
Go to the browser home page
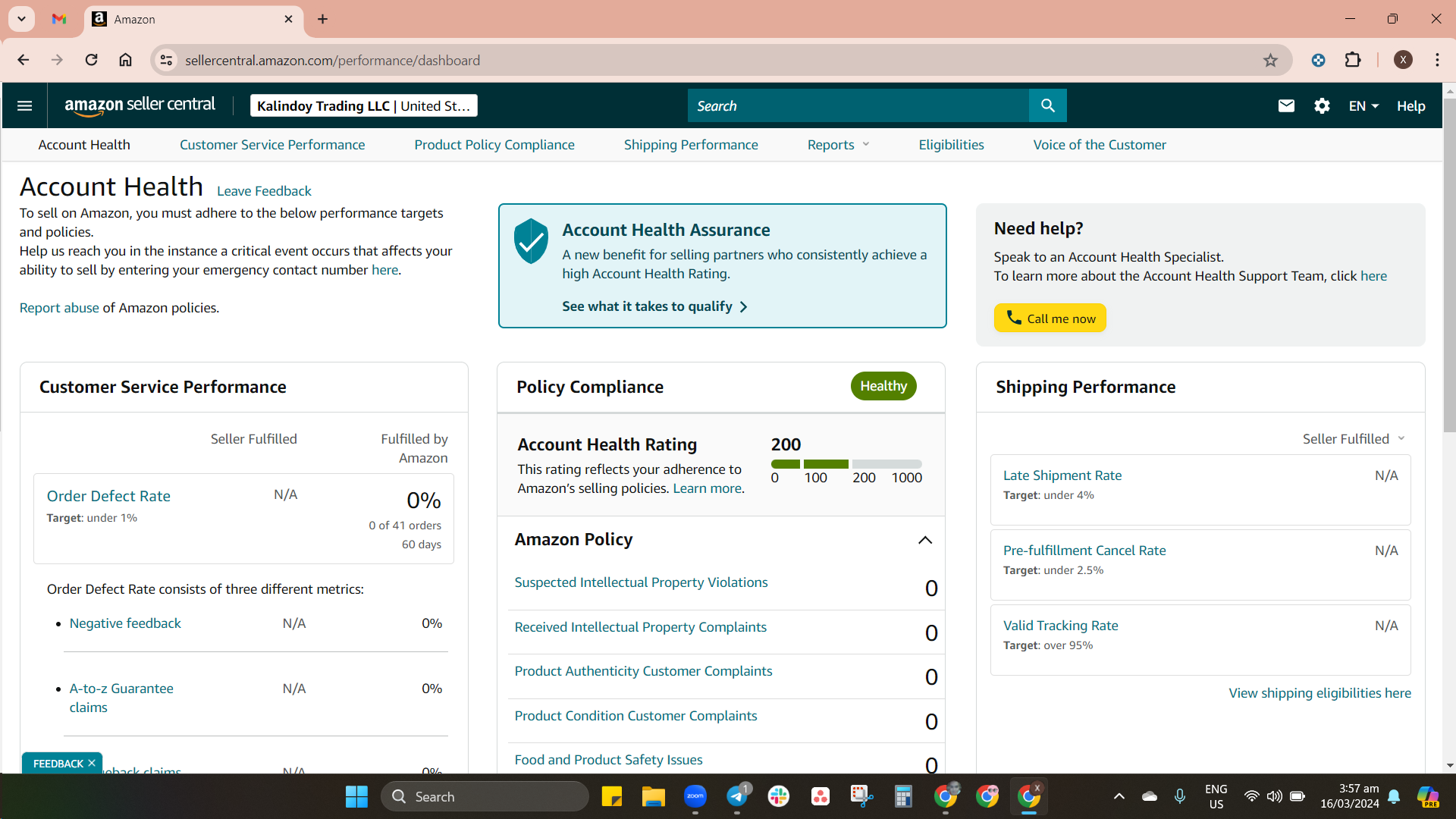click(126, 60)
